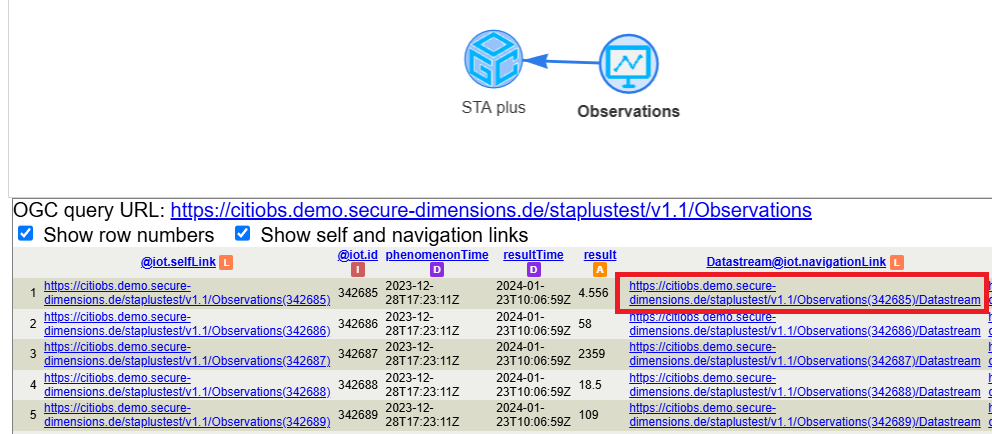Image resolution: width=992 pixels, height=434 pixels.
Task: Open the OGC query URL link
Action: coord(490,210)
